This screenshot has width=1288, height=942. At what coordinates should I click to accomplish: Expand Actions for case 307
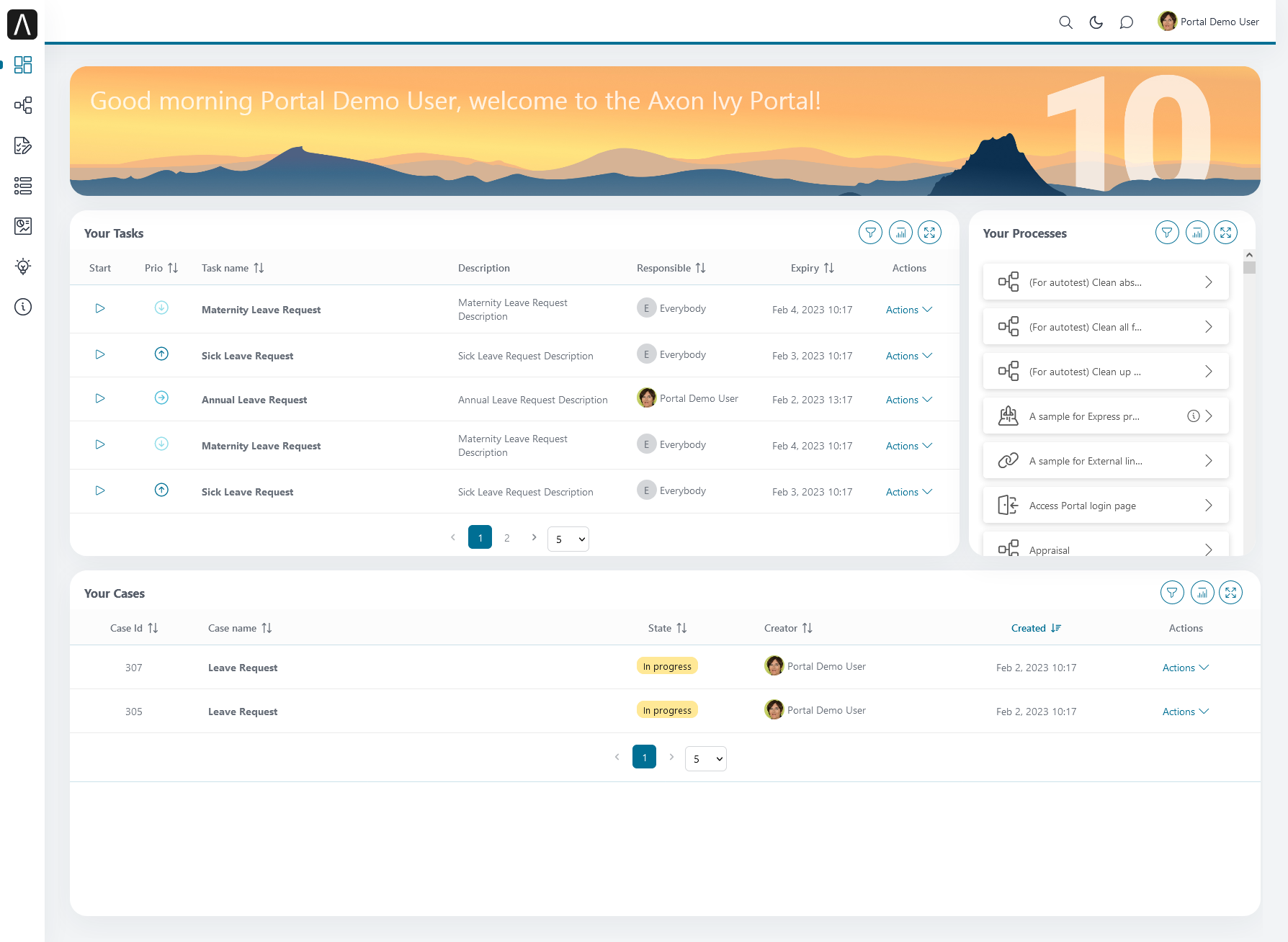(x=1185, y=668)
